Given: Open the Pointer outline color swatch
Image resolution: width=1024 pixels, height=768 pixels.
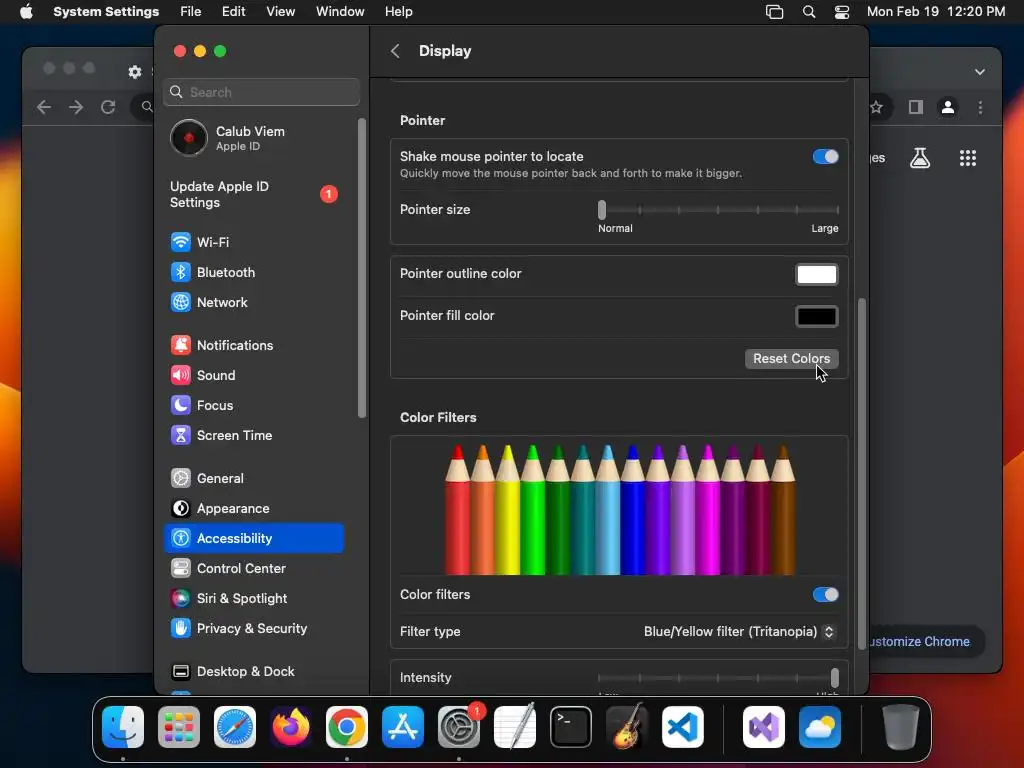Looking at the screenshot, I should pos(816,274).
